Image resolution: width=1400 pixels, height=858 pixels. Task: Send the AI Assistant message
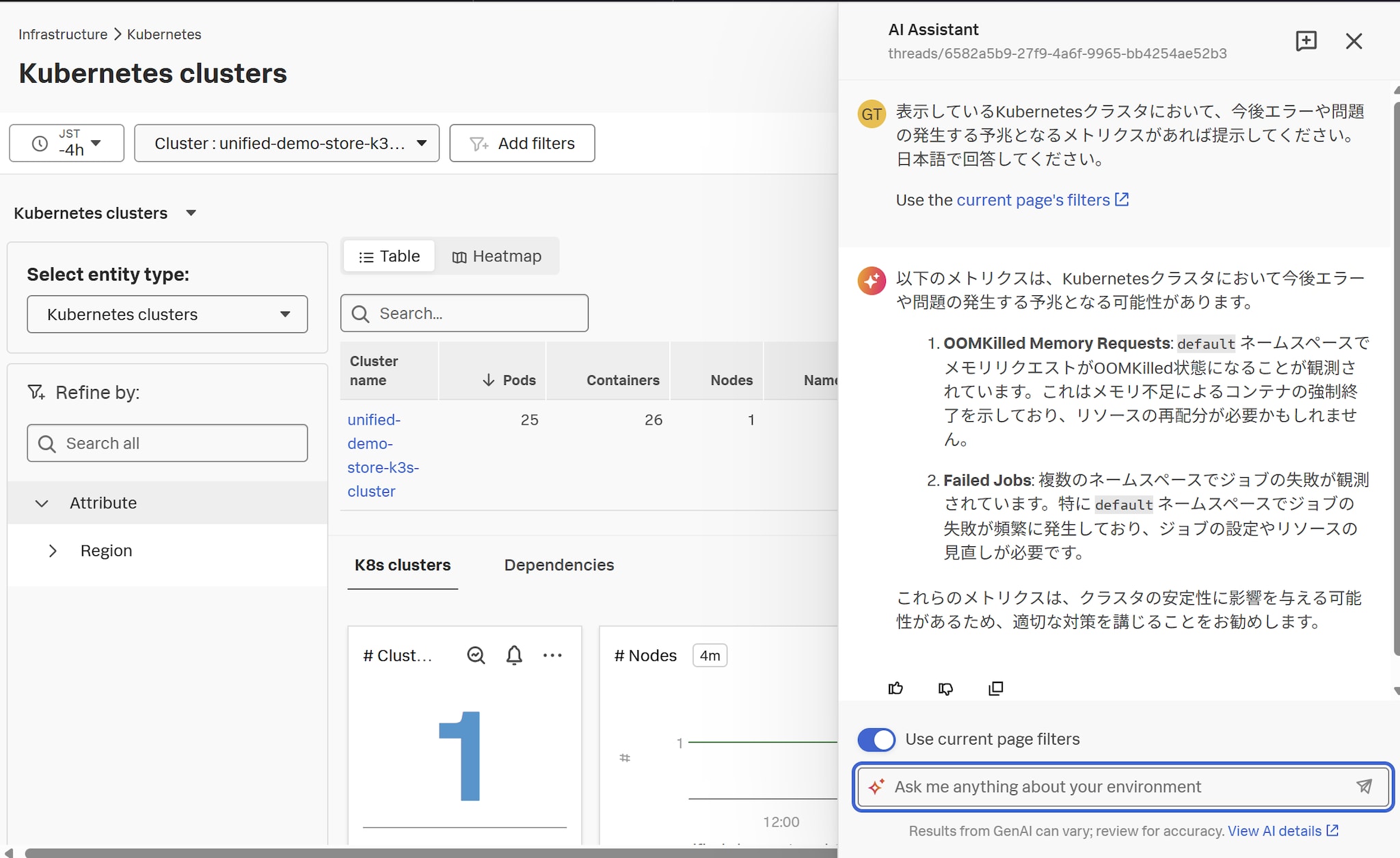pyautogui.click(x=1364, y=787)
